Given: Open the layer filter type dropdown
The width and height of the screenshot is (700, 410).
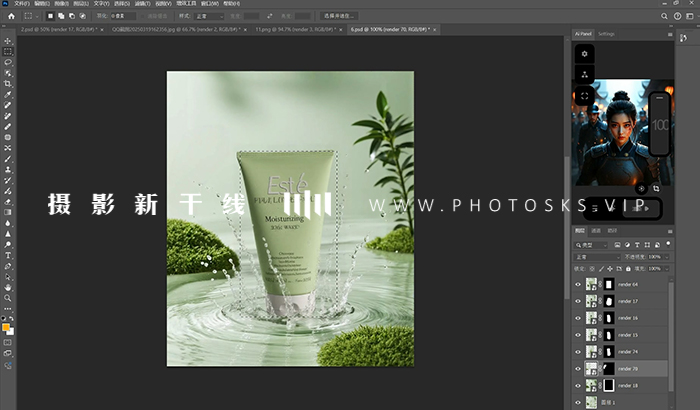Looking at the screenshot, I should (x=591, y=245).
